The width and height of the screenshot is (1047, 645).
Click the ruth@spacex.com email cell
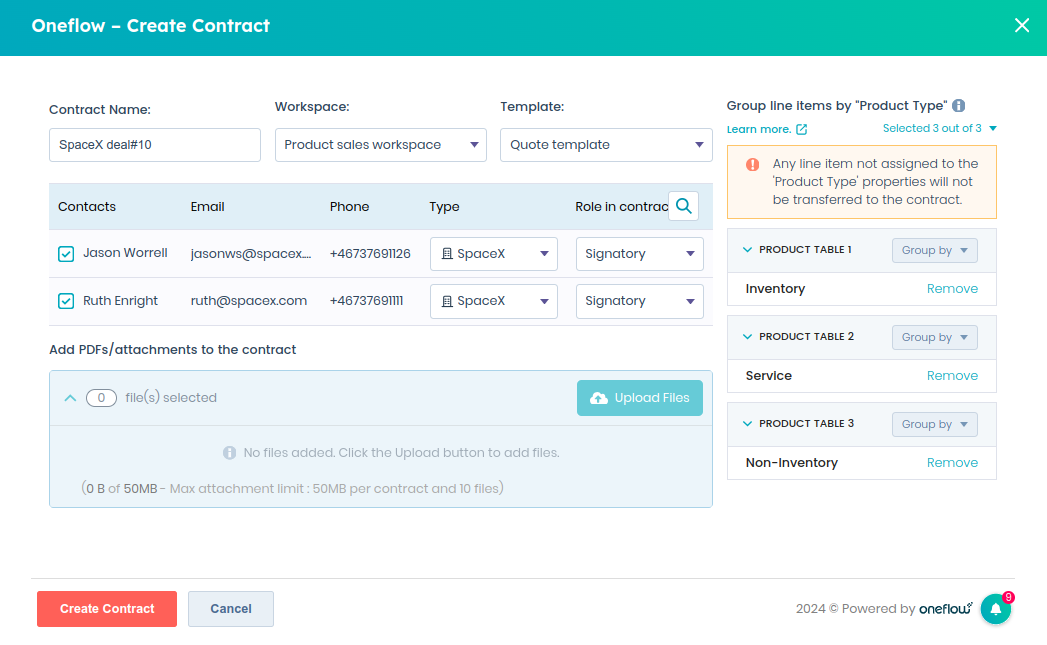pyautogui.click(x=249, y=301)
